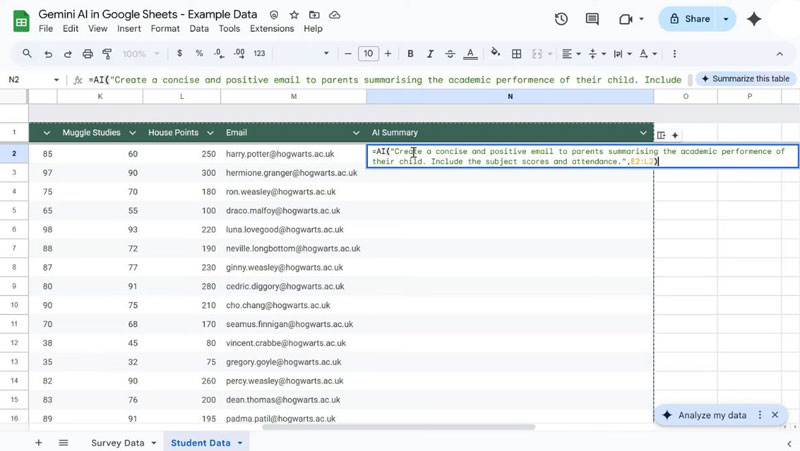Switch to the Survey Data sheet tab
The image size is (800, 451).
[117, 443]
